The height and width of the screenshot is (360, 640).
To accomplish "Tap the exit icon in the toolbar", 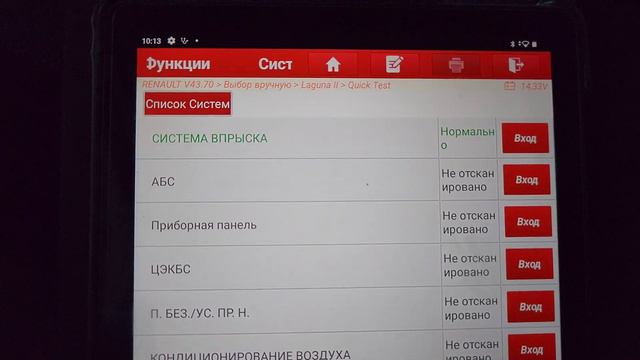I will 516,65.
